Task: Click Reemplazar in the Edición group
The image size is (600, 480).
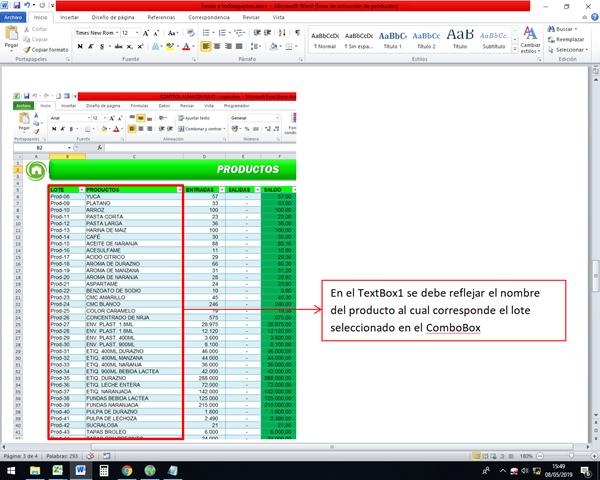Action: tap(566, 39)
